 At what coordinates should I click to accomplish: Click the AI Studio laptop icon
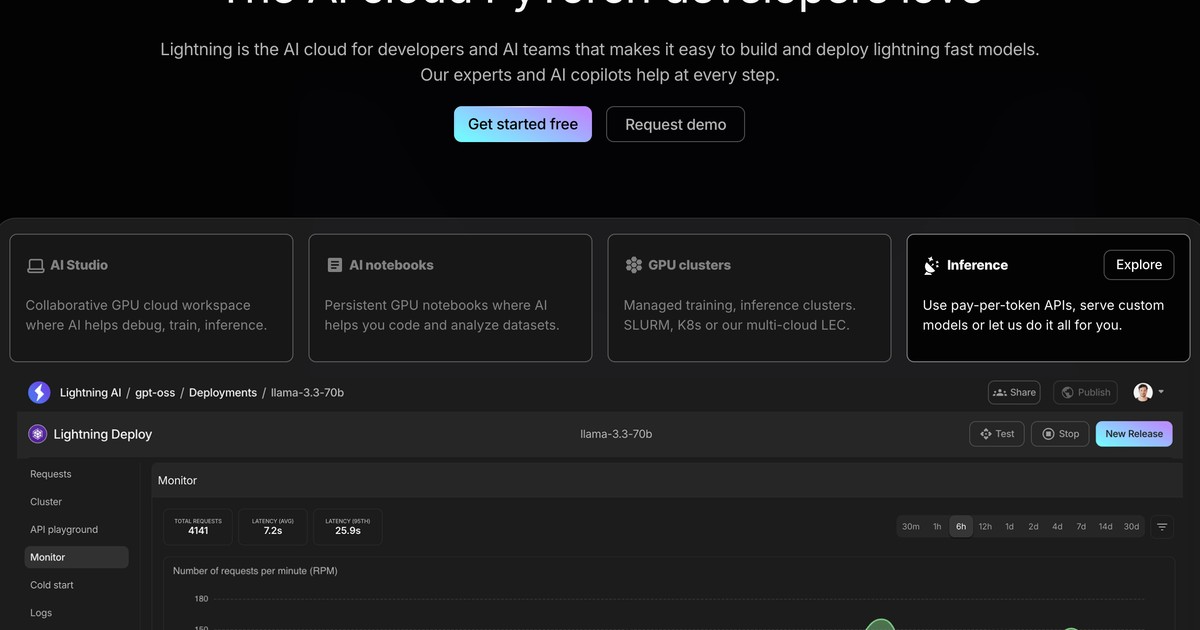pos(35,265)
